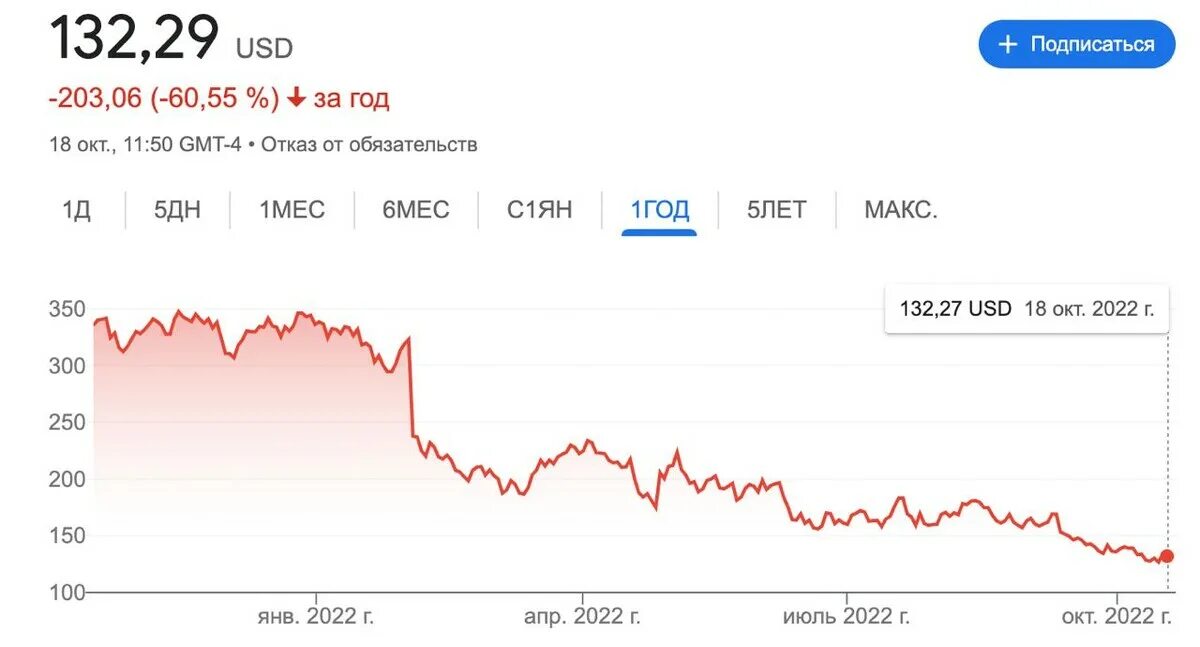
Task: Show the 1МЕС chart period
Action: pyautogui.click(x=292, y=210)
